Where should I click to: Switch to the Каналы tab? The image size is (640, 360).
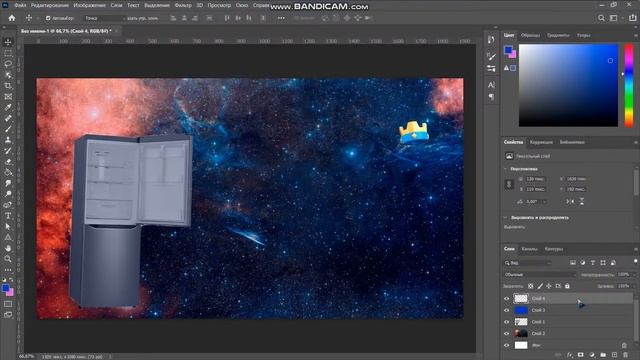(x=529, y=249)
